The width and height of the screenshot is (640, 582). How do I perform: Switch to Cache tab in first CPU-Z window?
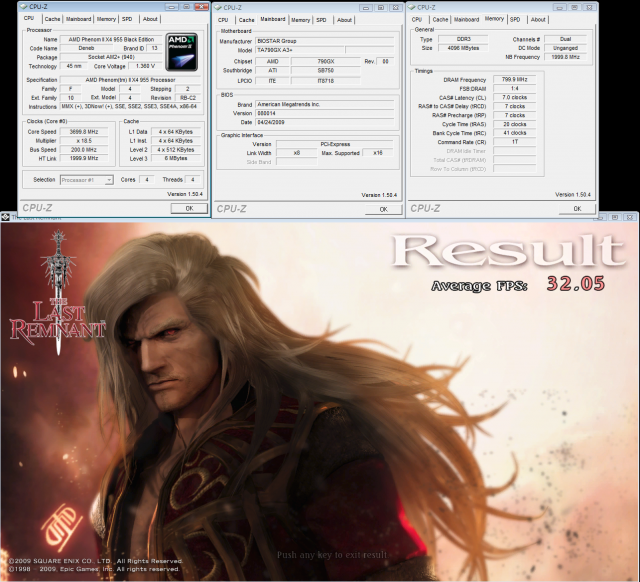[52, 19]
